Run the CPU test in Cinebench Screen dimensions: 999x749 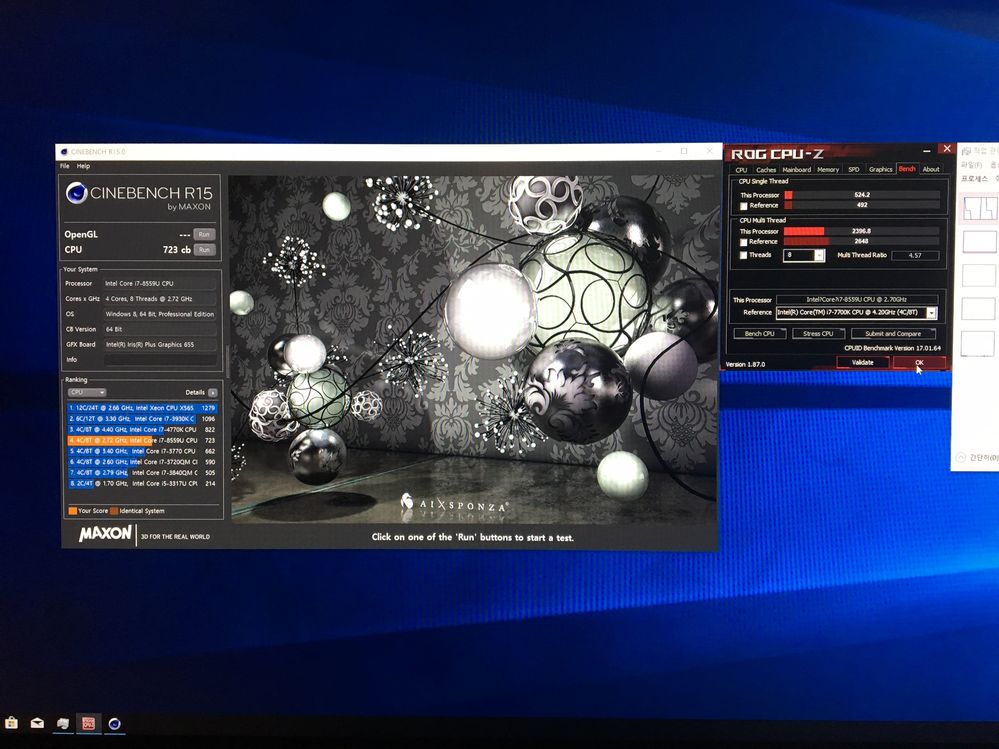pos(204,250)
